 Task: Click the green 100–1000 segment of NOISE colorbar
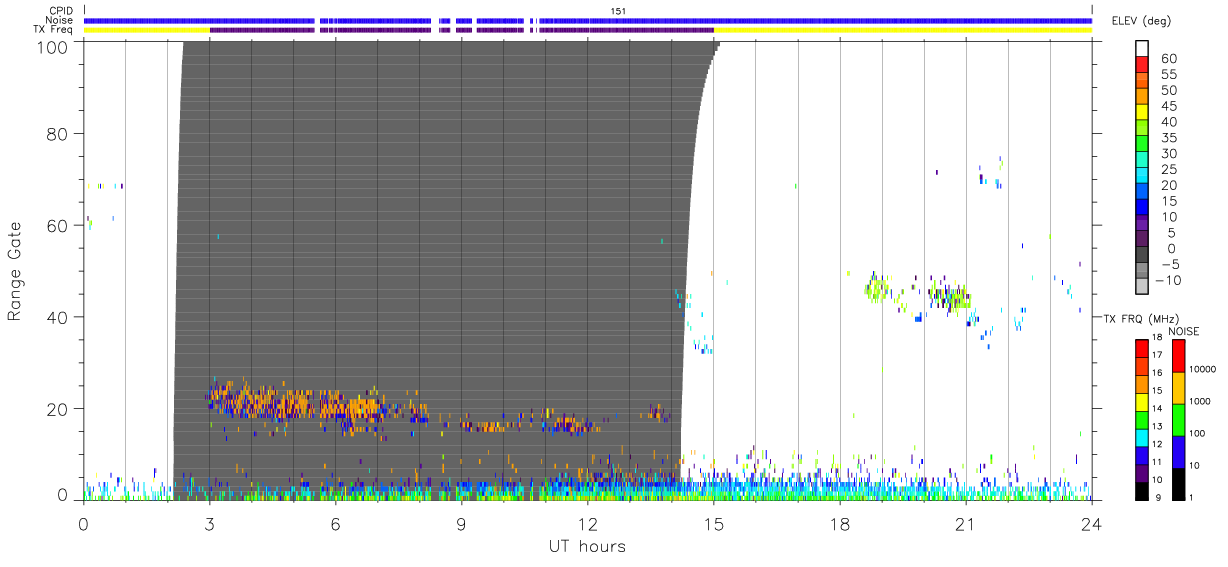click(x=1178, y=419)
